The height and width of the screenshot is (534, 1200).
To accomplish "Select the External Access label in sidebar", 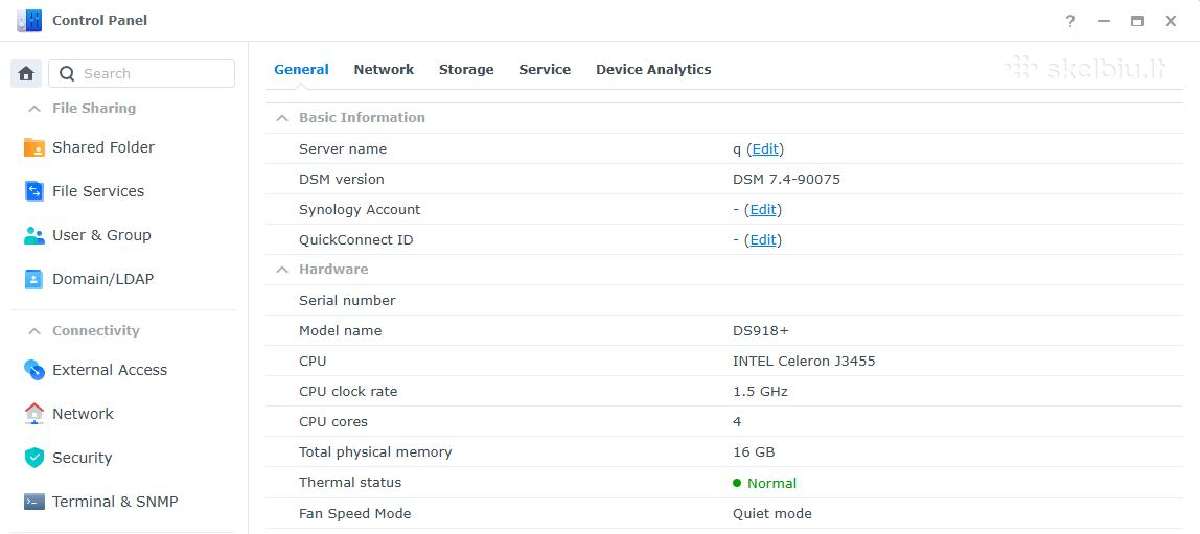I will click(x=110, y=370).
